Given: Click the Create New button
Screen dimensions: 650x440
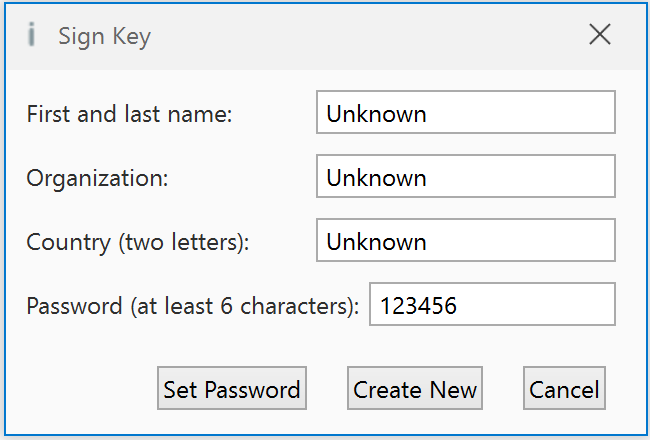Looking at the screenshot, I should pyautogui.click(x=415, y=389).
